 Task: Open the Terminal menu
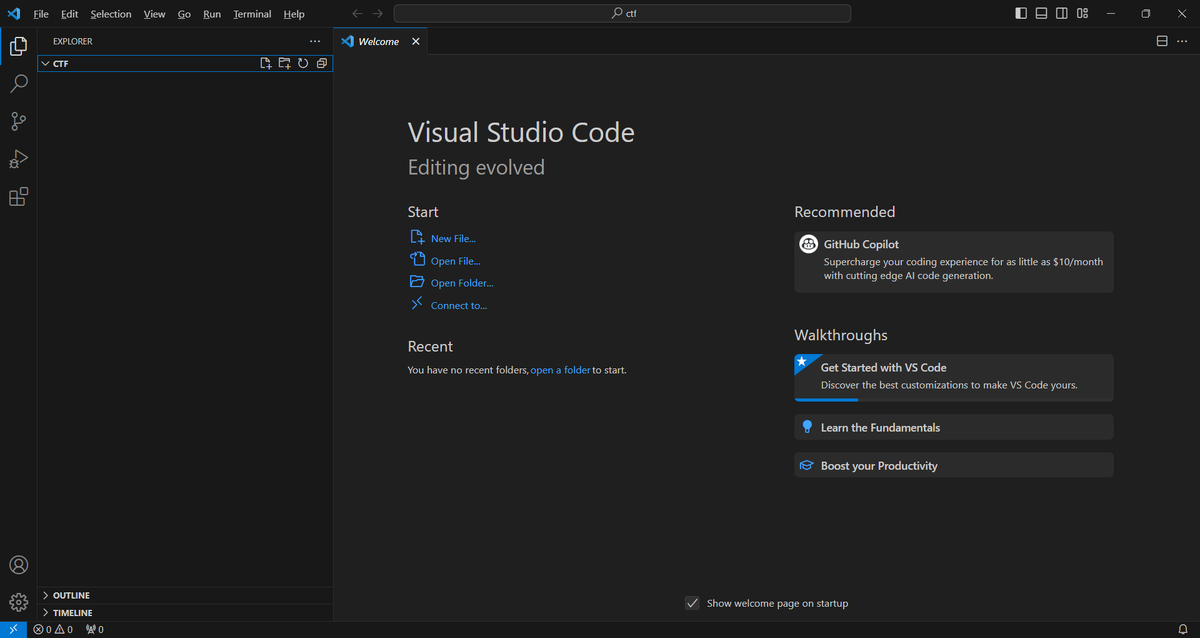pyautogui.click(x=251, y=13)
